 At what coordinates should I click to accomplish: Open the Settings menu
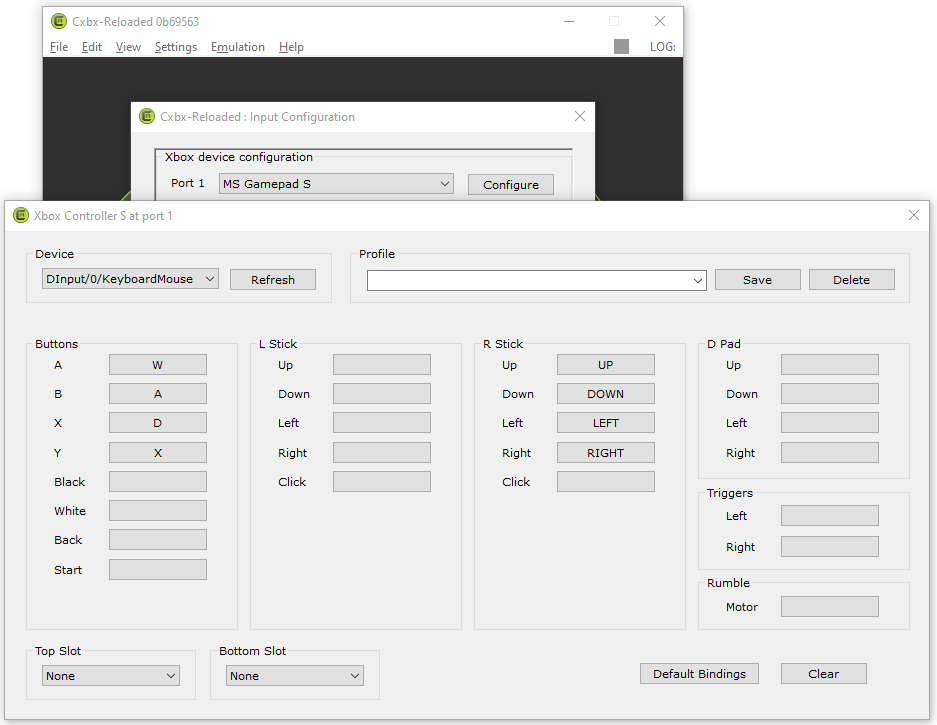click(175, 47)
